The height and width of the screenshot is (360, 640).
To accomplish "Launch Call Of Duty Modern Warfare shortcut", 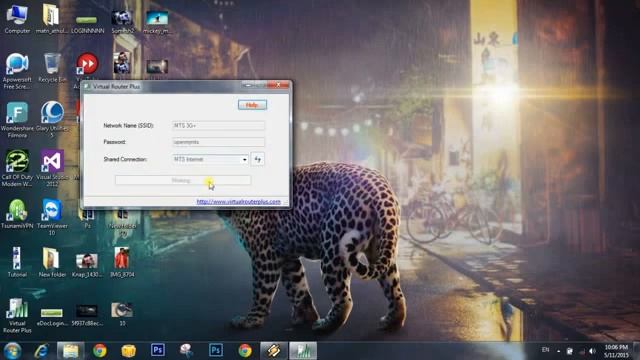I will 17,169.
